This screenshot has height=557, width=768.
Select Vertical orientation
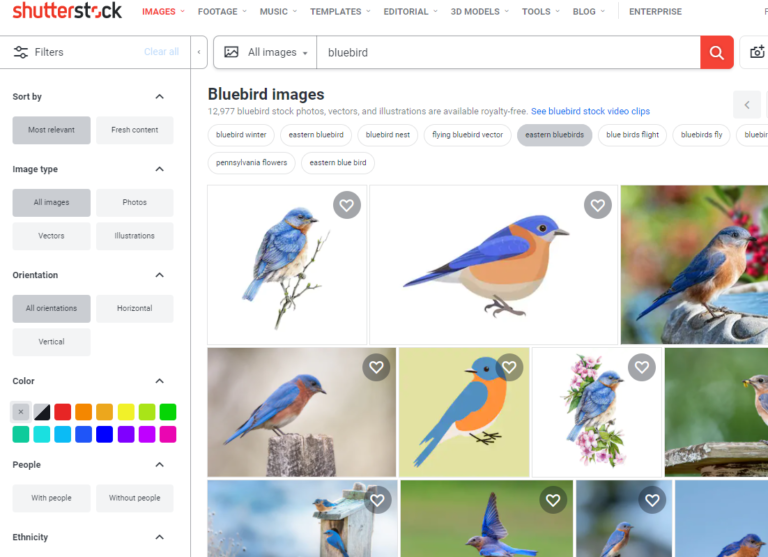[51, 341]
